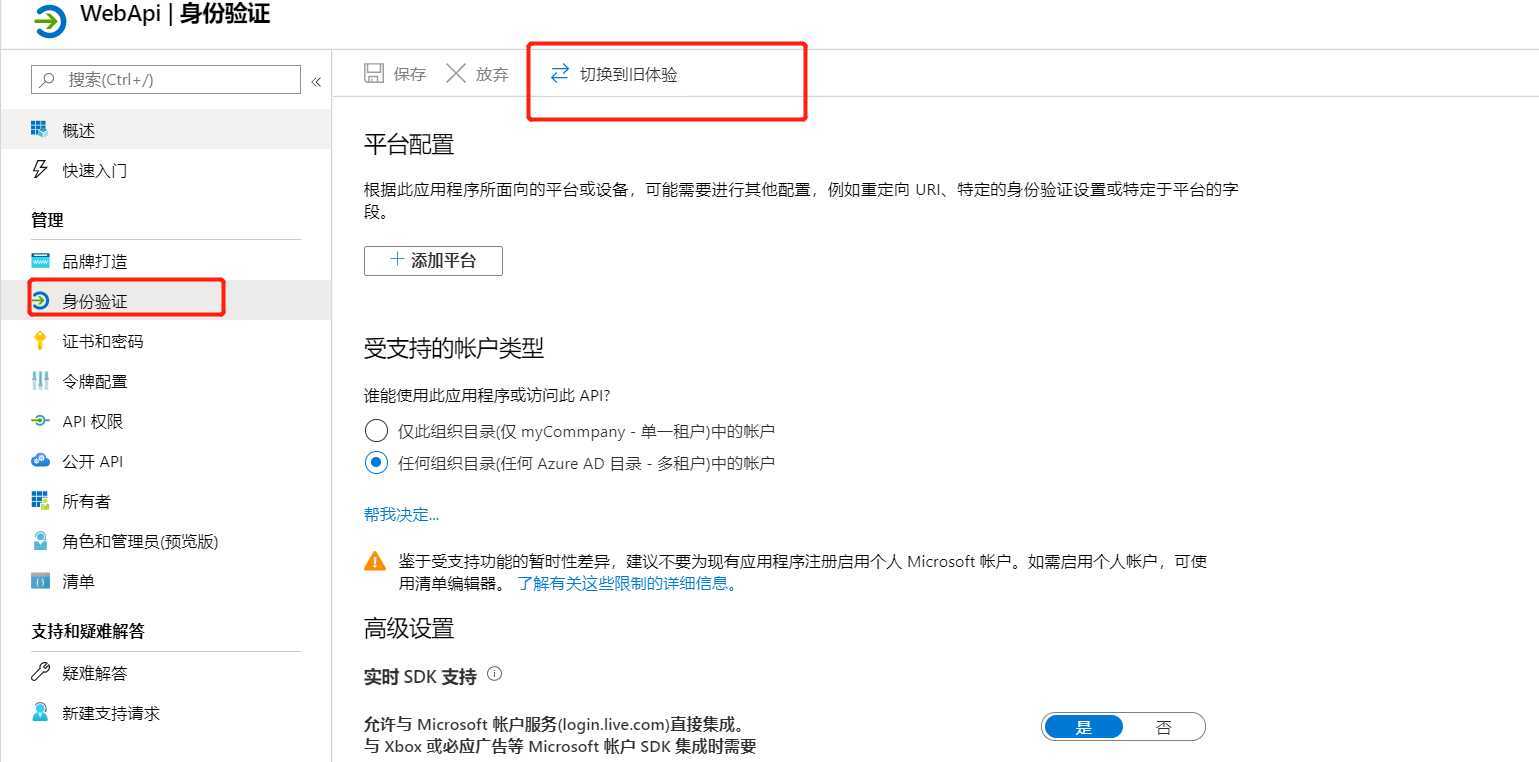Click the 添加平台 button

[x=433, y=261]
